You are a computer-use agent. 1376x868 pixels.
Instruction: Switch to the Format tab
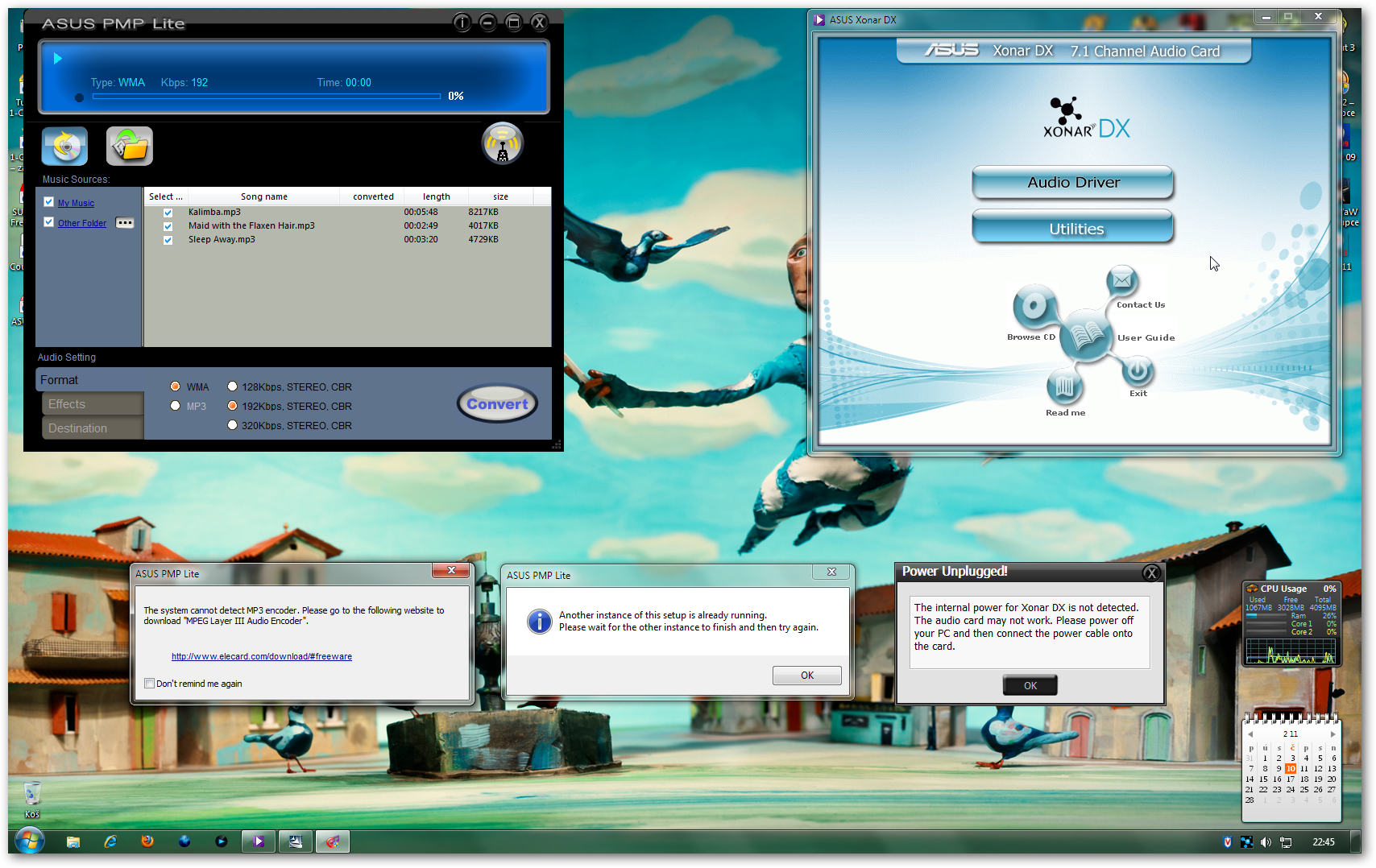click(x=90, y=380)
